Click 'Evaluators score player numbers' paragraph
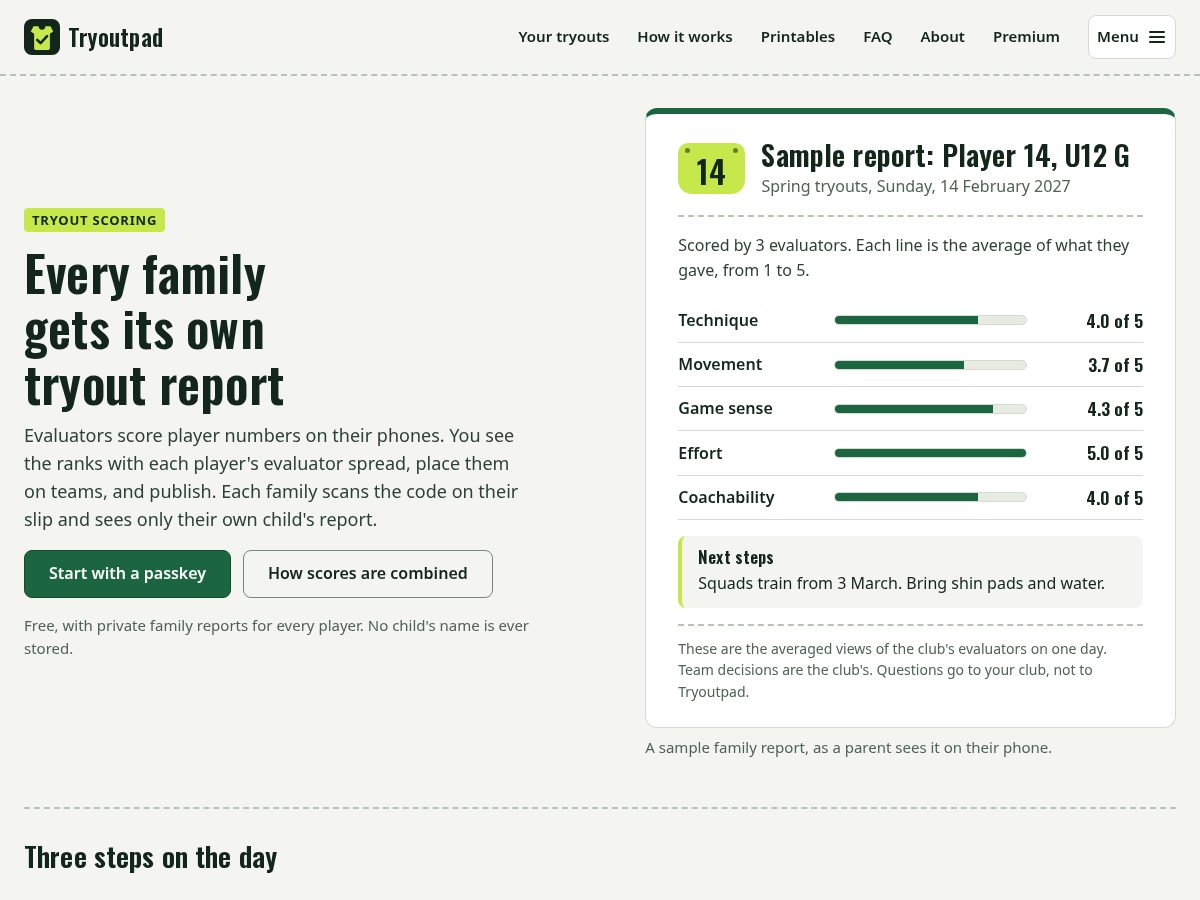The height and width of the screenshot is (900, 1200). tap(271, 478)
